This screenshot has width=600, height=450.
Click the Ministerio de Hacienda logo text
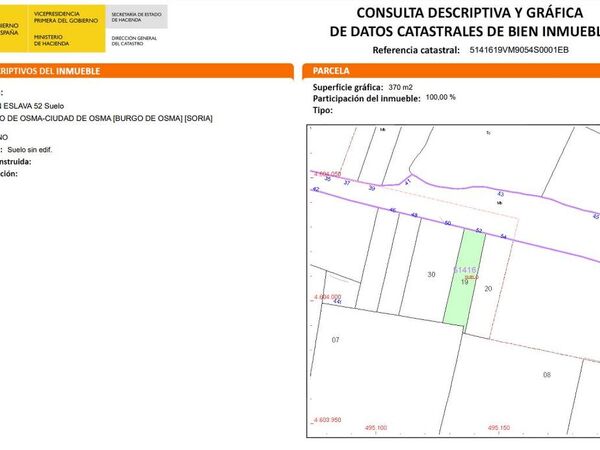click(x=51, y=40)
